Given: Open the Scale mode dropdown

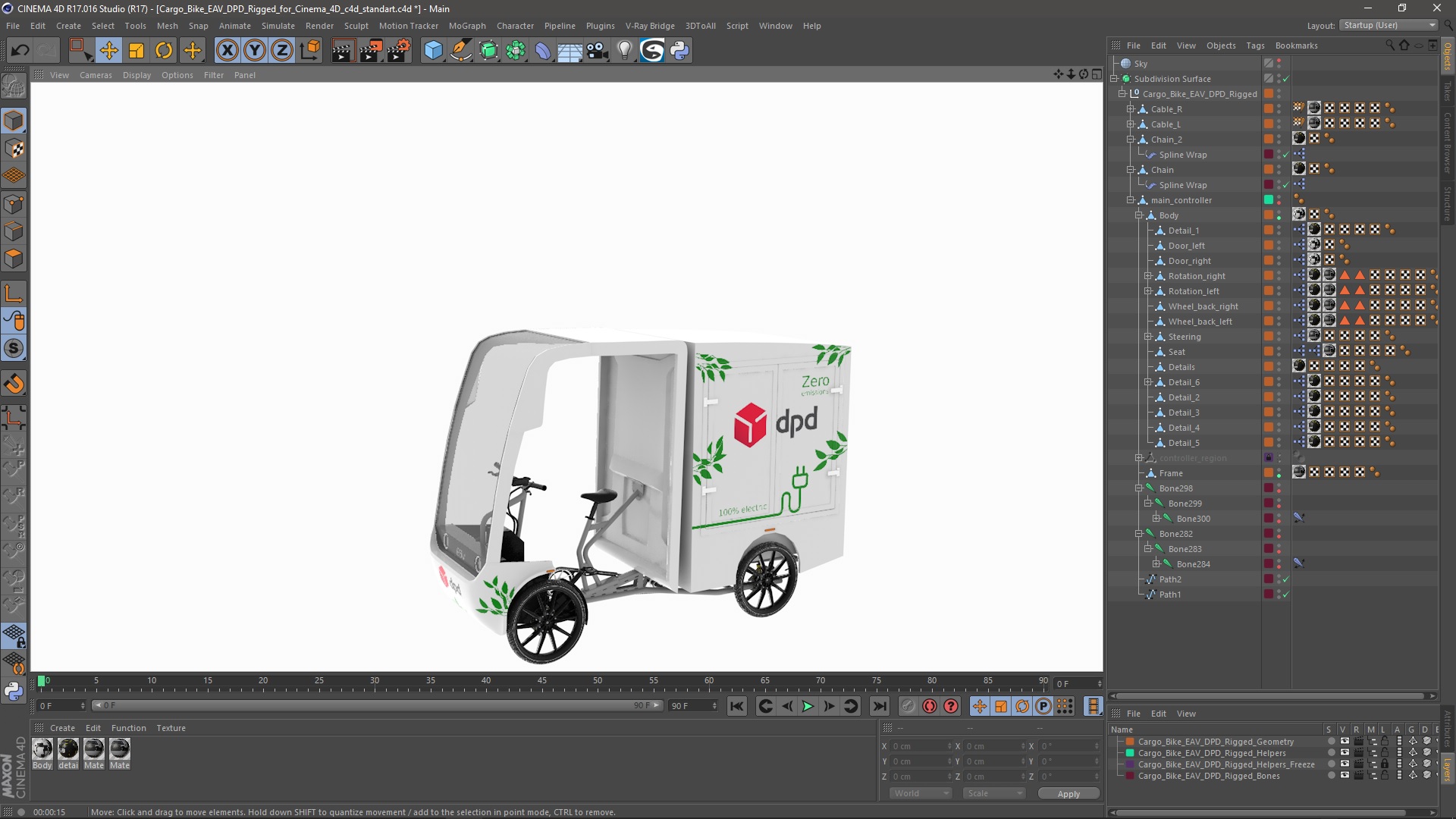Looking at the screenshot, I should (993, 793).
